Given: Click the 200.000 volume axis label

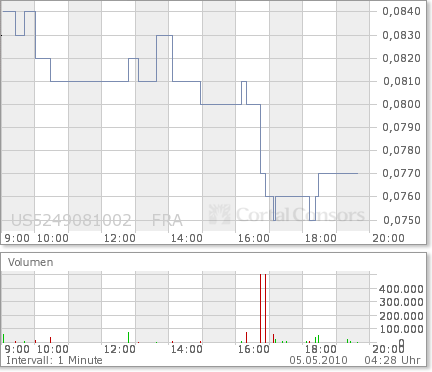Looking at the screenshot, I should coord(401,316).
